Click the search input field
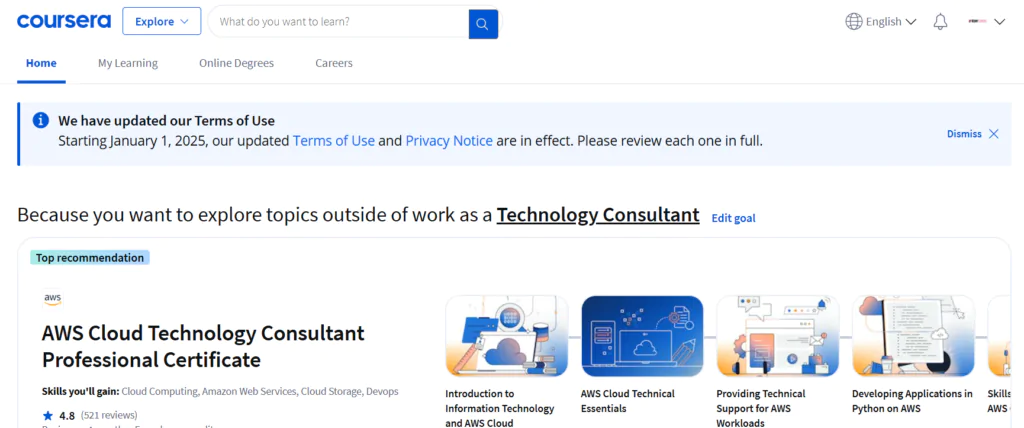The image size is (1024, 428). [340, 22]
